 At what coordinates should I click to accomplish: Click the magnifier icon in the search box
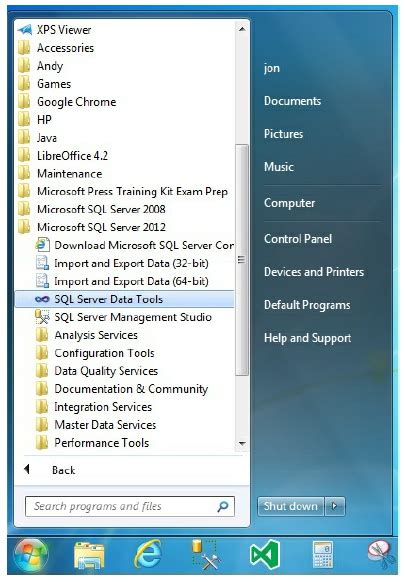coord(223,506)
